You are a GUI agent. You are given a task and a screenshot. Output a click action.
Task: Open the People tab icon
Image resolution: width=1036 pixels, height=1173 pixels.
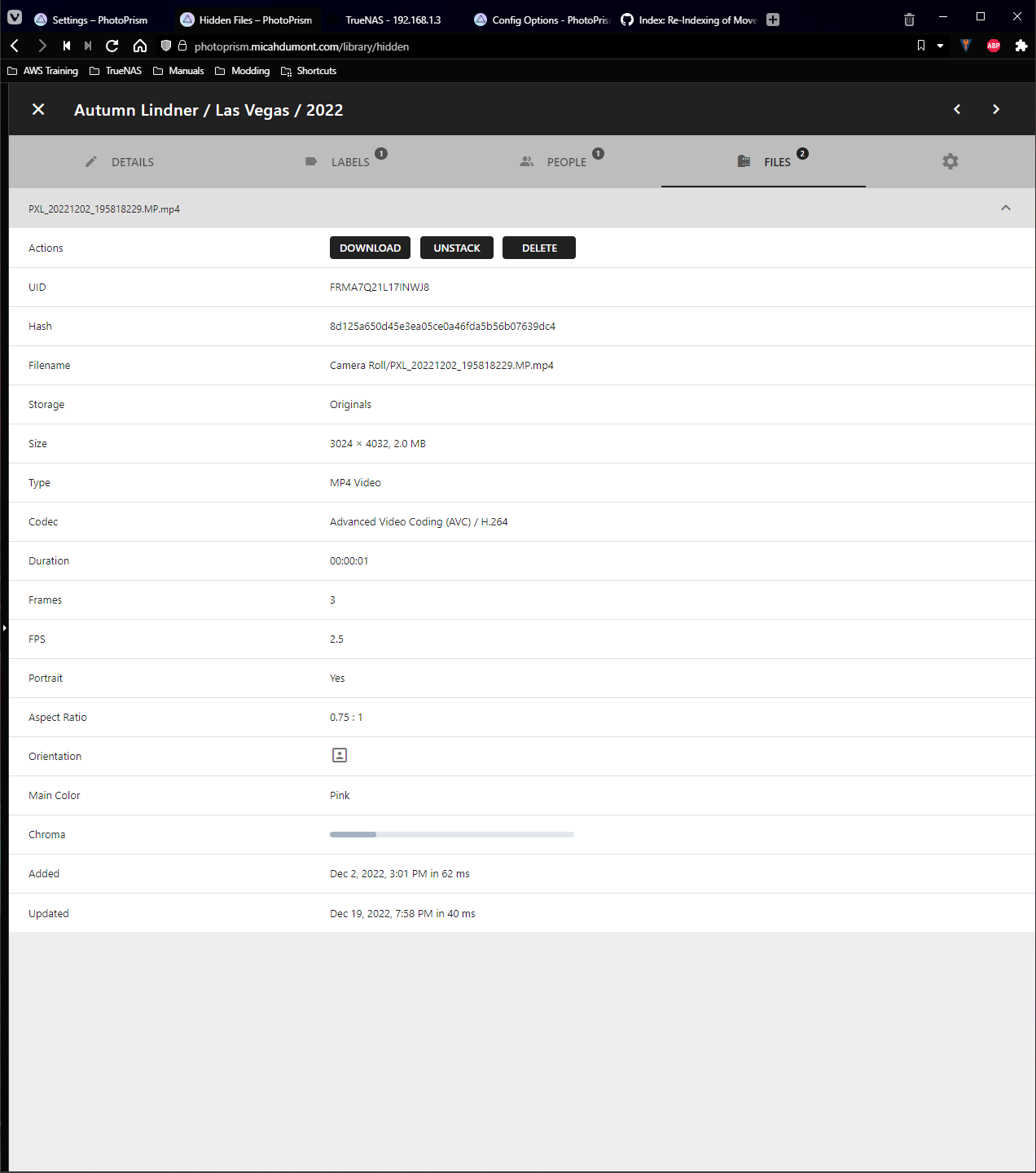tap(527, 161)
